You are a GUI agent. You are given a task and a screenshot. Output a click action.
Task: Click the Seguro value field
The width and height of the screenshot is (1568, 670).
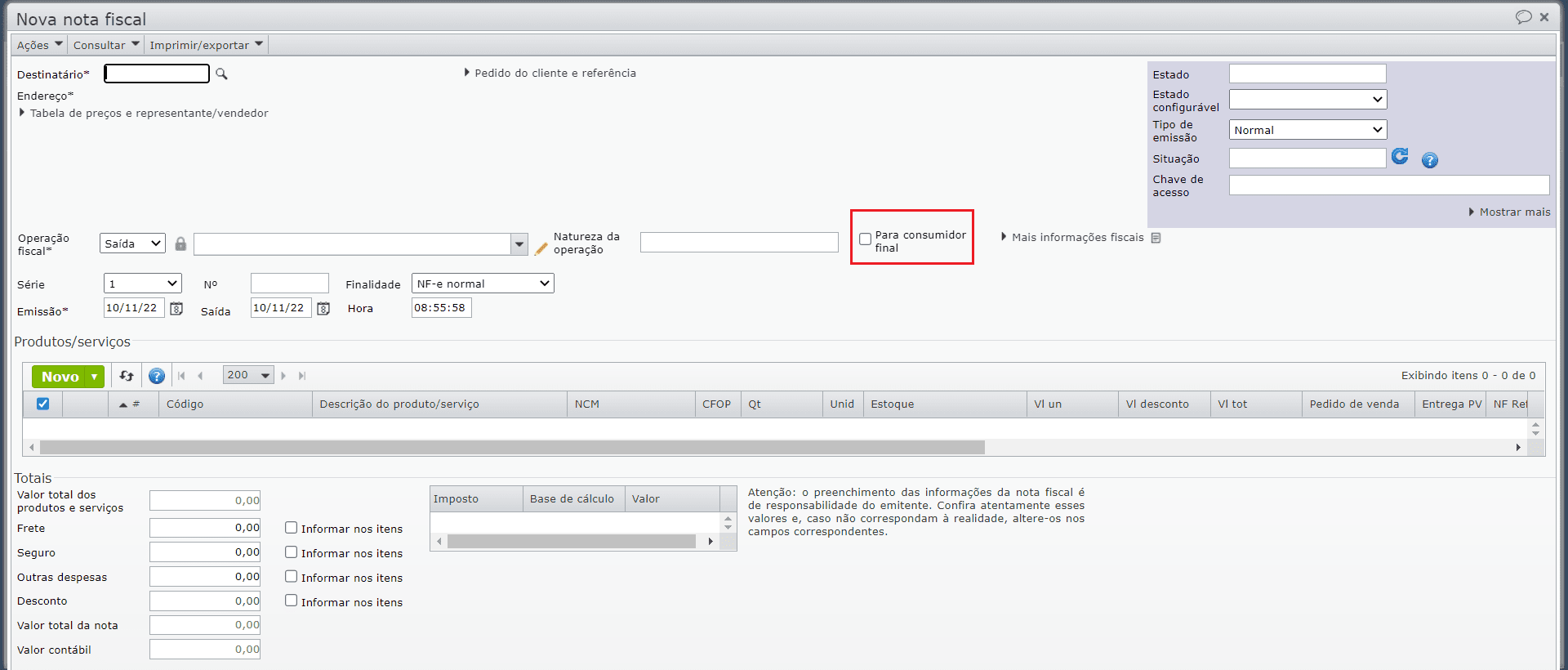205,552
